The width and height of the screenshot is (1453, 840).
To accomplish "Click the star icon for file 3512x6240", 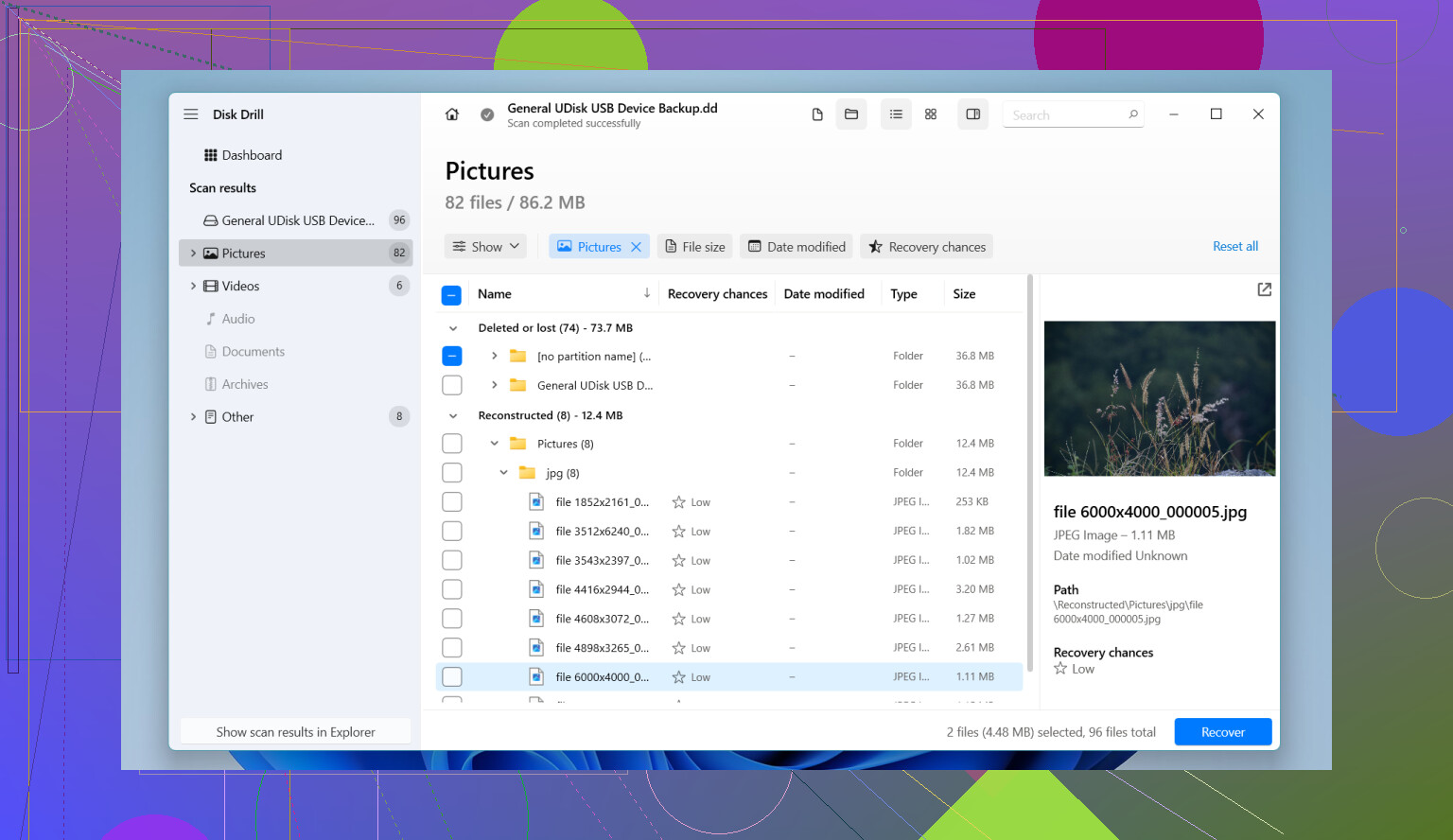I will 678,532.
